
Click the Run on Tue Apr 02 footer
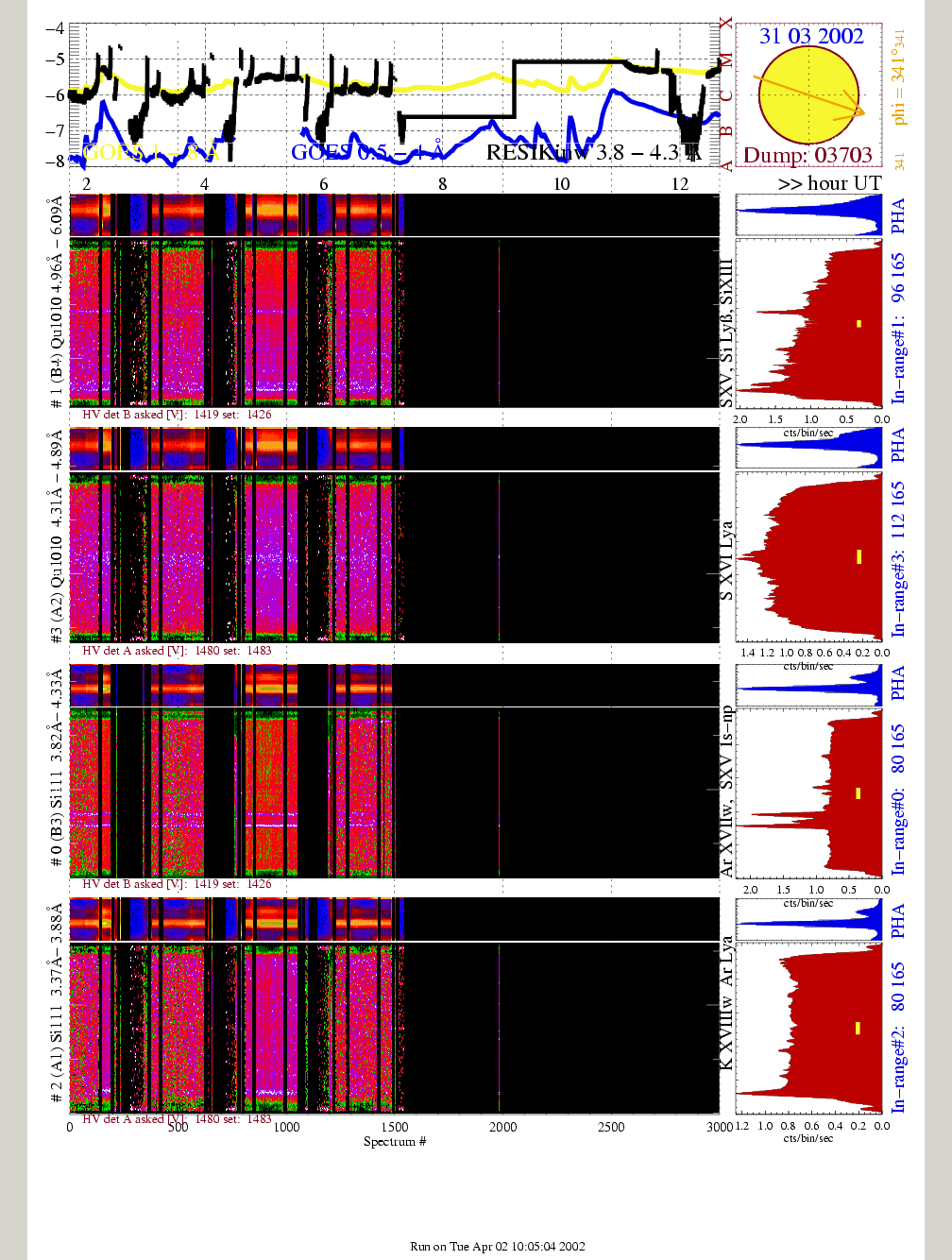497,1246
